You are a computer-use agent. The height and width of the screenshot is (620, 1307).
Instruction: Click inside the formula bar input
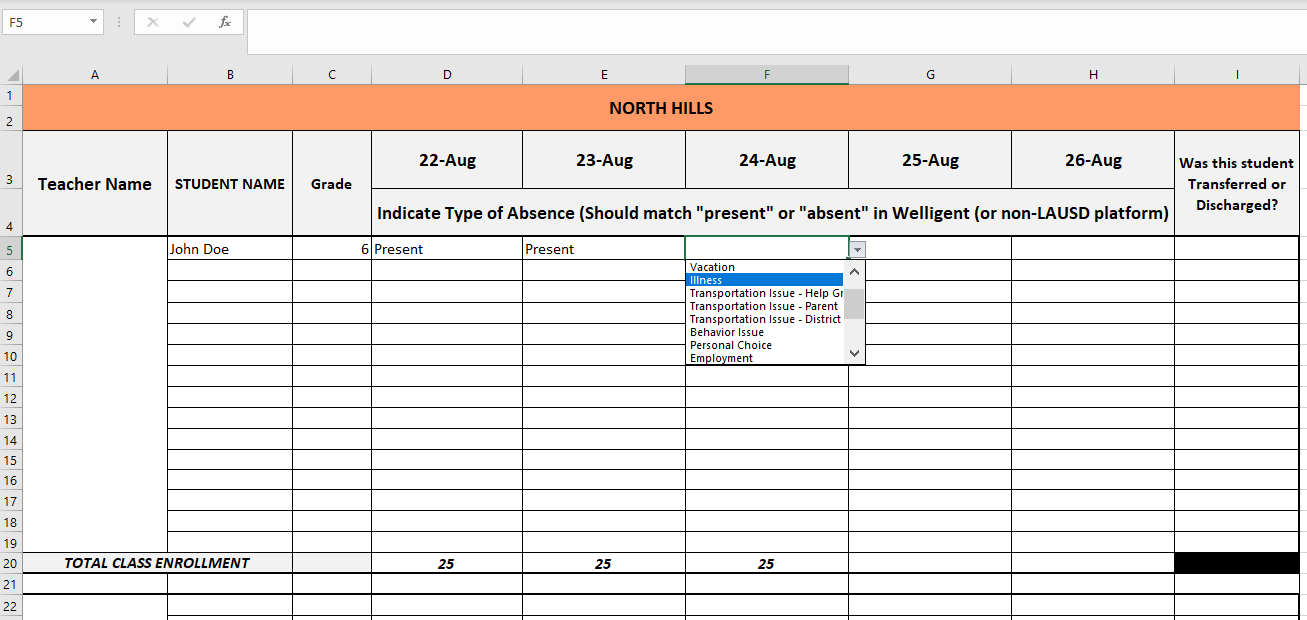[x=776, y=32]
